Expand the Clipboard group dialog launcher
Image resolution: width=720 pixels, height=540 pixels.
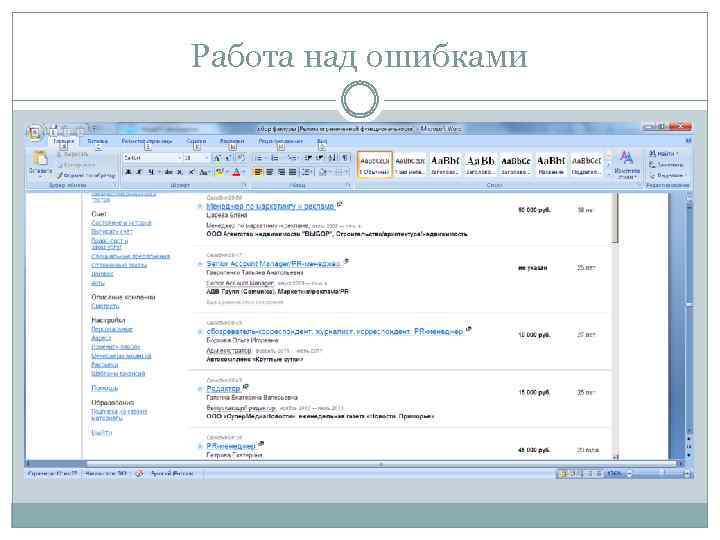114,185
